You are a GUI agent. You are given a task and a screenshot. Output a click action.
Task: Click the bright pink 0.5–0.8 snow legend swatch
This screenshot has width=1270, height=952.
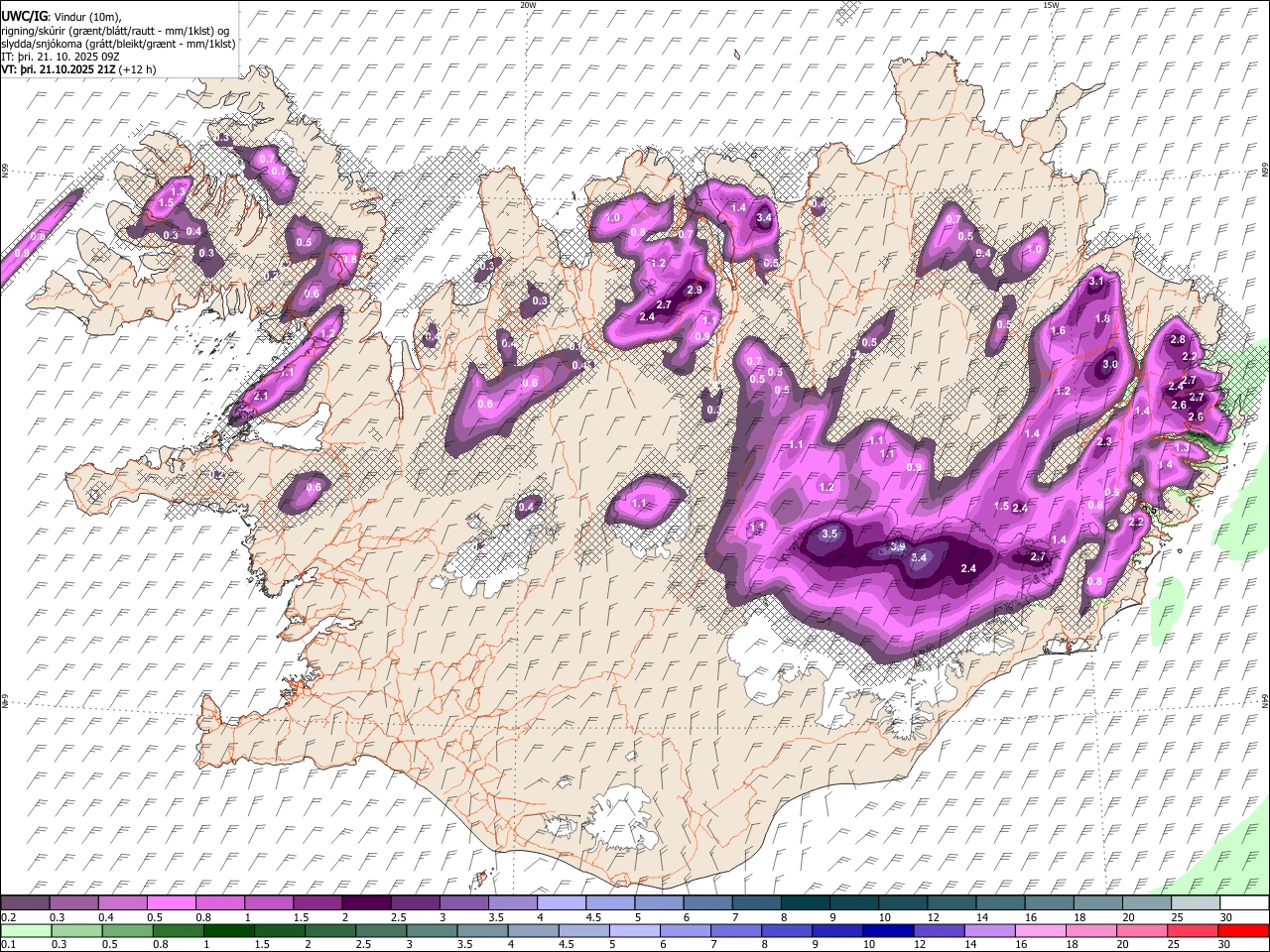[x=171, y=903]
